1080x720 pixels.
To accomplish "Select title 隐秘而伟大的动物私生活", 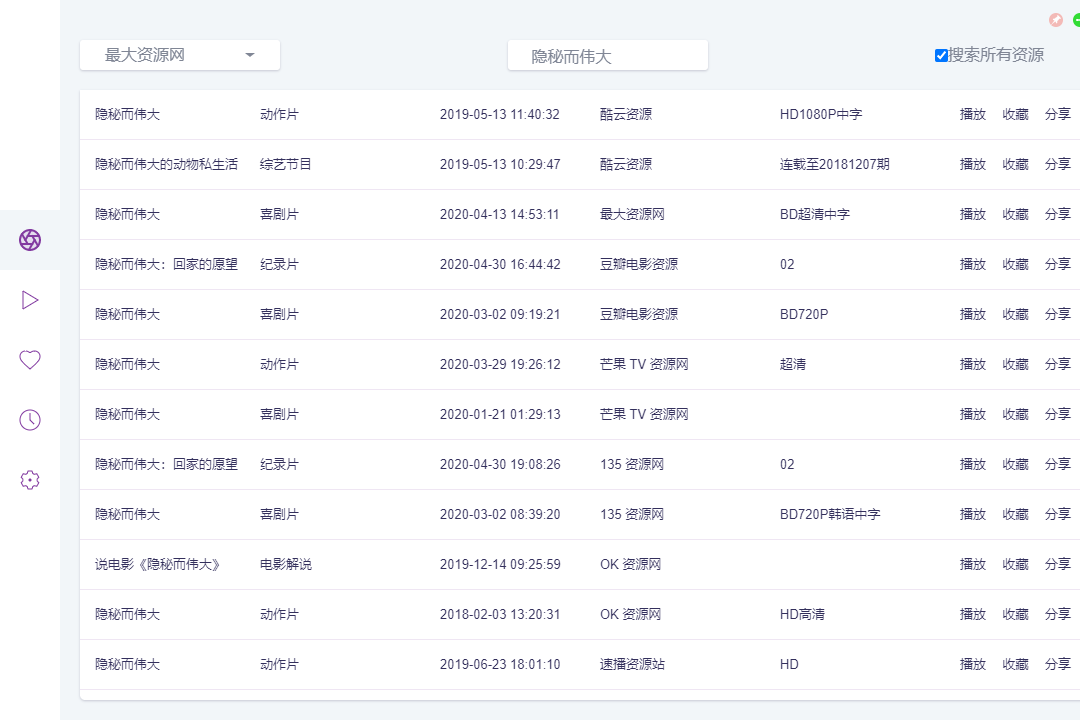I will 166,164.
